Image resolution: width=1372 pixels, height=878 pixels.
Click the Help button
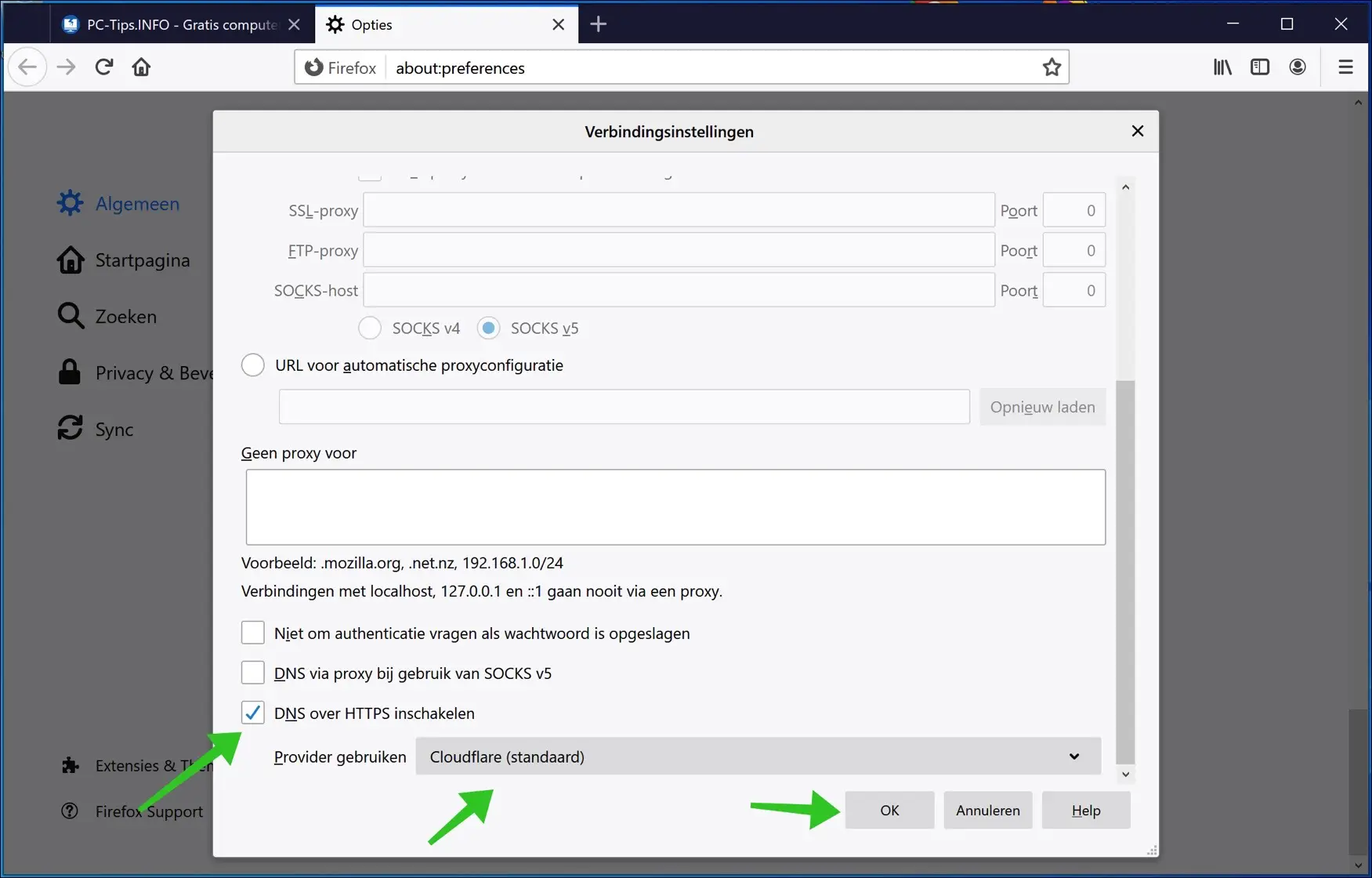pyautogui.click(x=1086, y=810)
